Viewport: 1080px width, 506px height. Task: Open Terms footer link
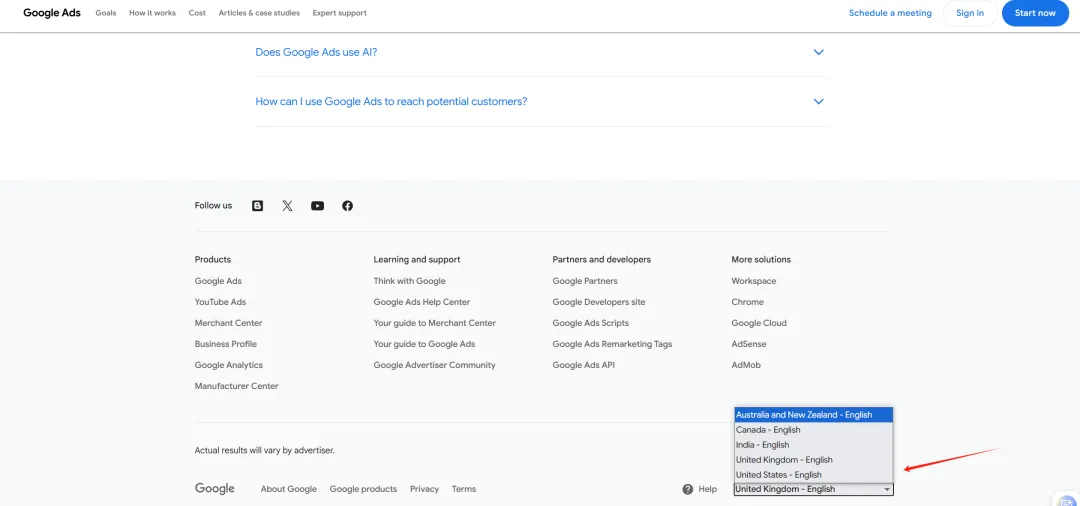click(x=464, y=489)
